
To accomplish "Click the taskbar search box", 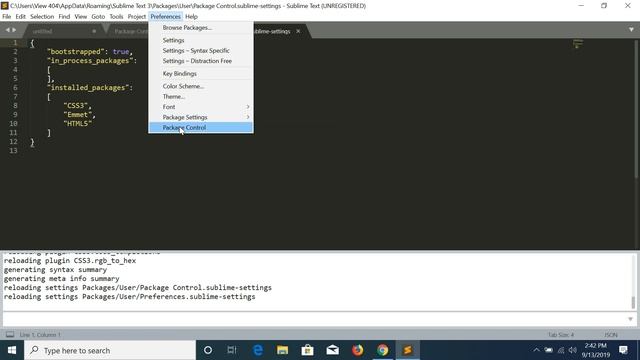I will [x=110, y=350].
